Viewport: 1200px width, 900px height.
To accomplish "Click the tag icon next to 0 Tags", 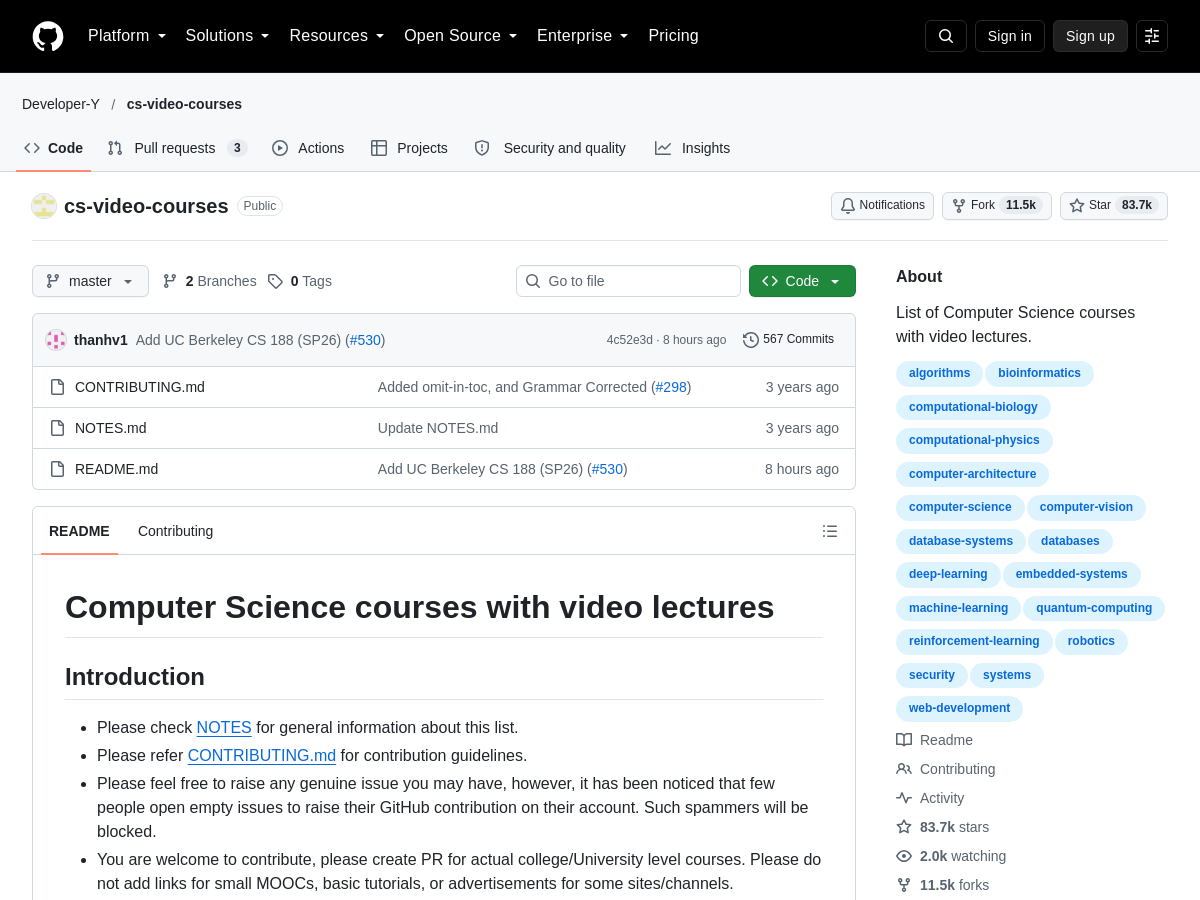I will click(x=275, y=281).
